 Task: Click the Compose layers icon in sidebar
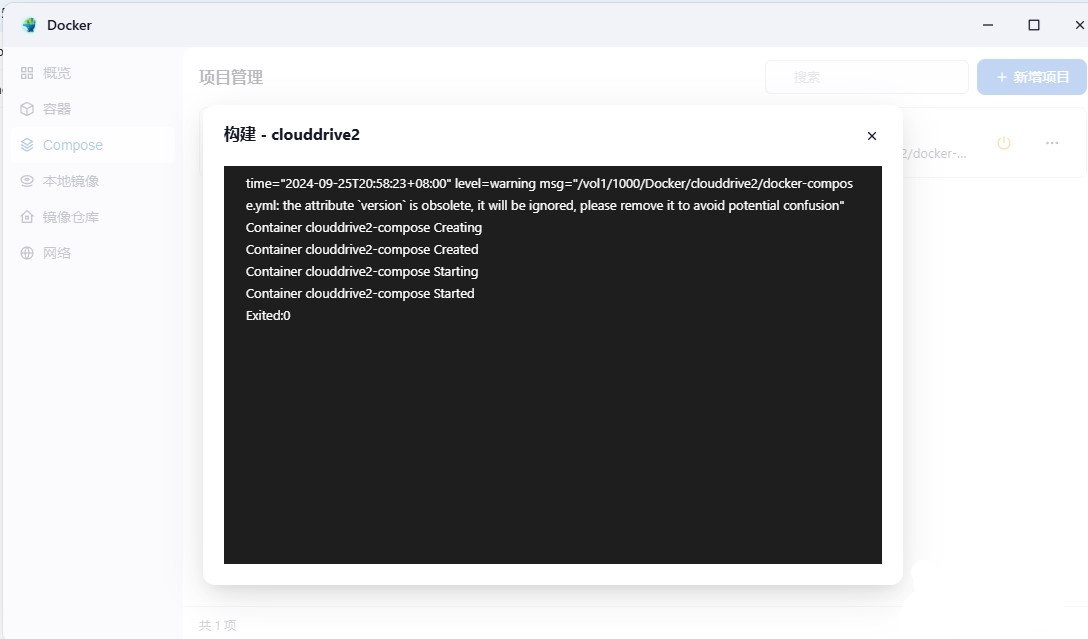(27, 145)
